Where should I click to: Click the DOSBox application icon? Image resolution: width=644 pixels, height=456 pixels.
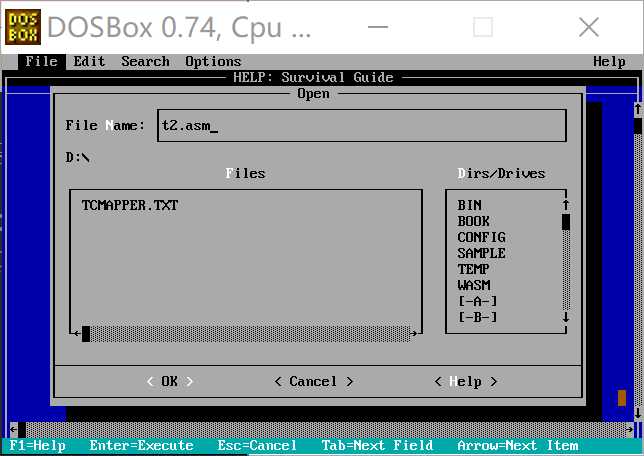point(23,27)
